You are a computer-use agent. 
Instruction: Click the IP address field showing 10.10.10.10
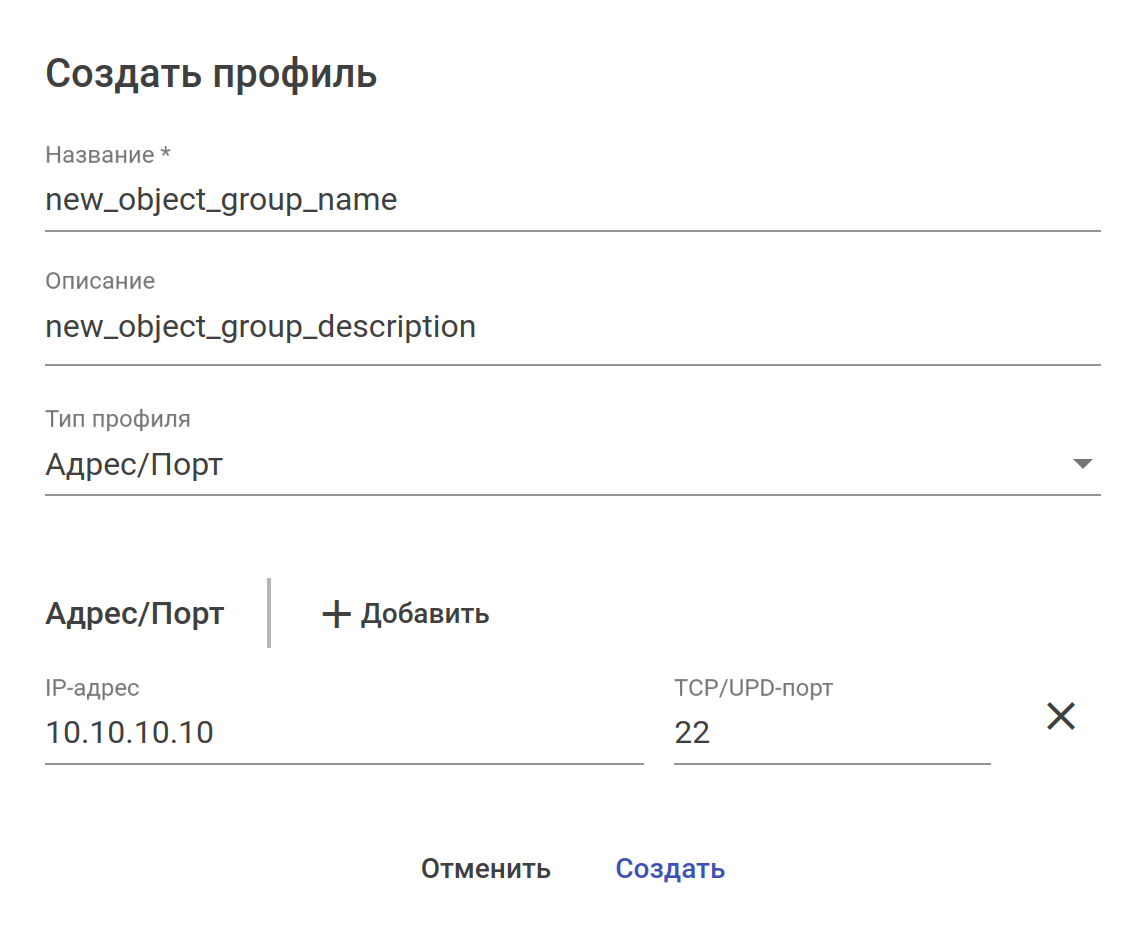344,733
